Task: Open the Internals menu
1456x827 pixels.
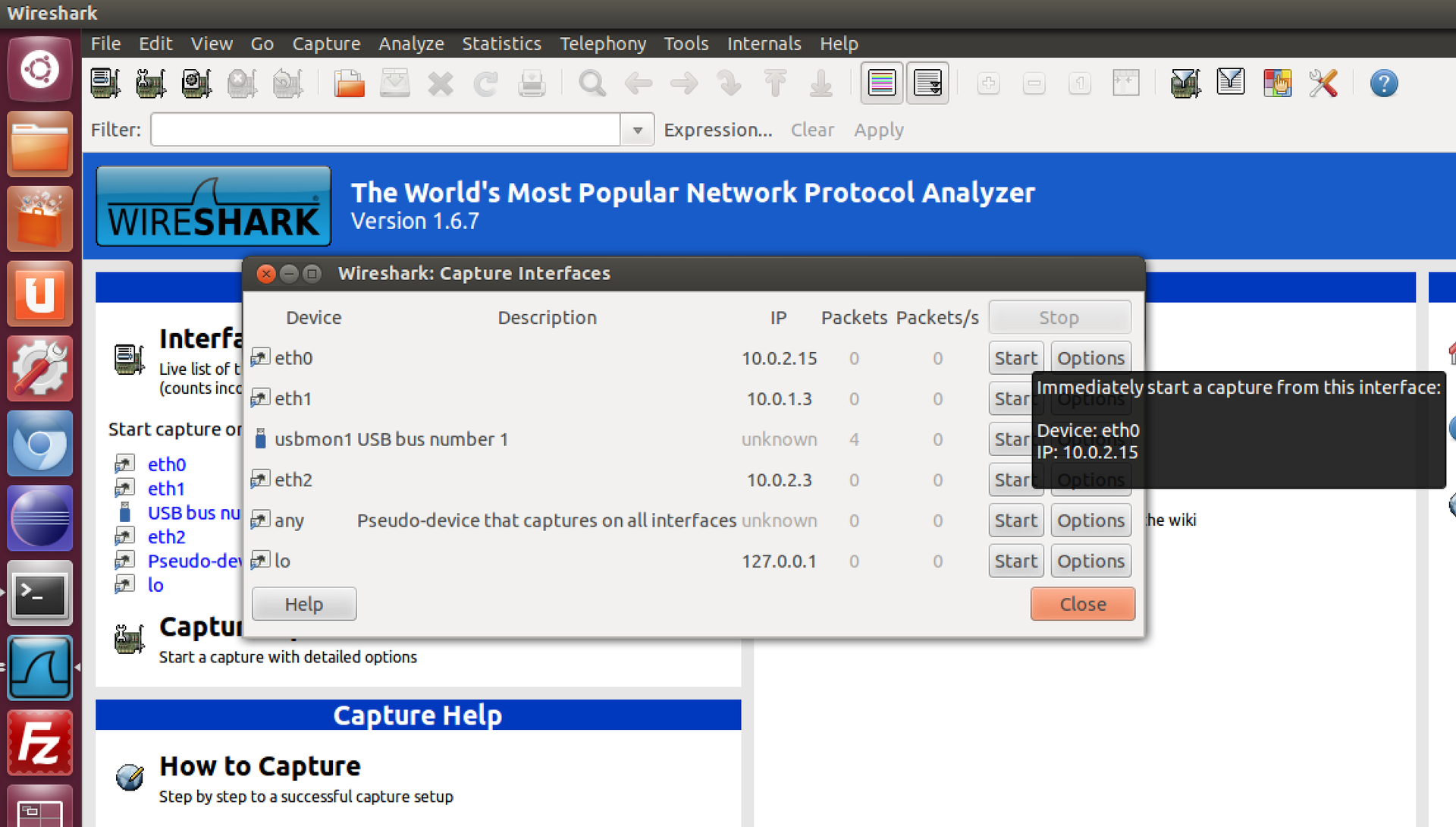Action: (764, 44)
